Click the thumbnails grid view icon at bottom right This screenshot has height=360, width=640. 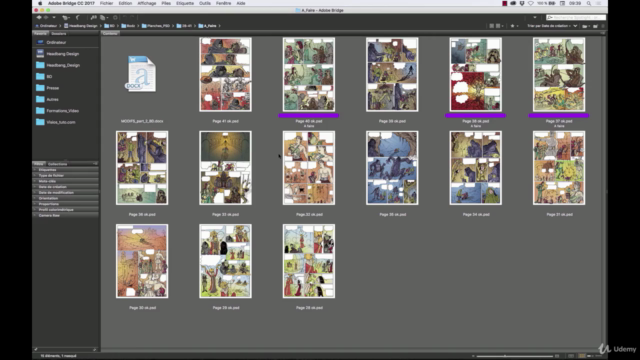tap(582, 356)
